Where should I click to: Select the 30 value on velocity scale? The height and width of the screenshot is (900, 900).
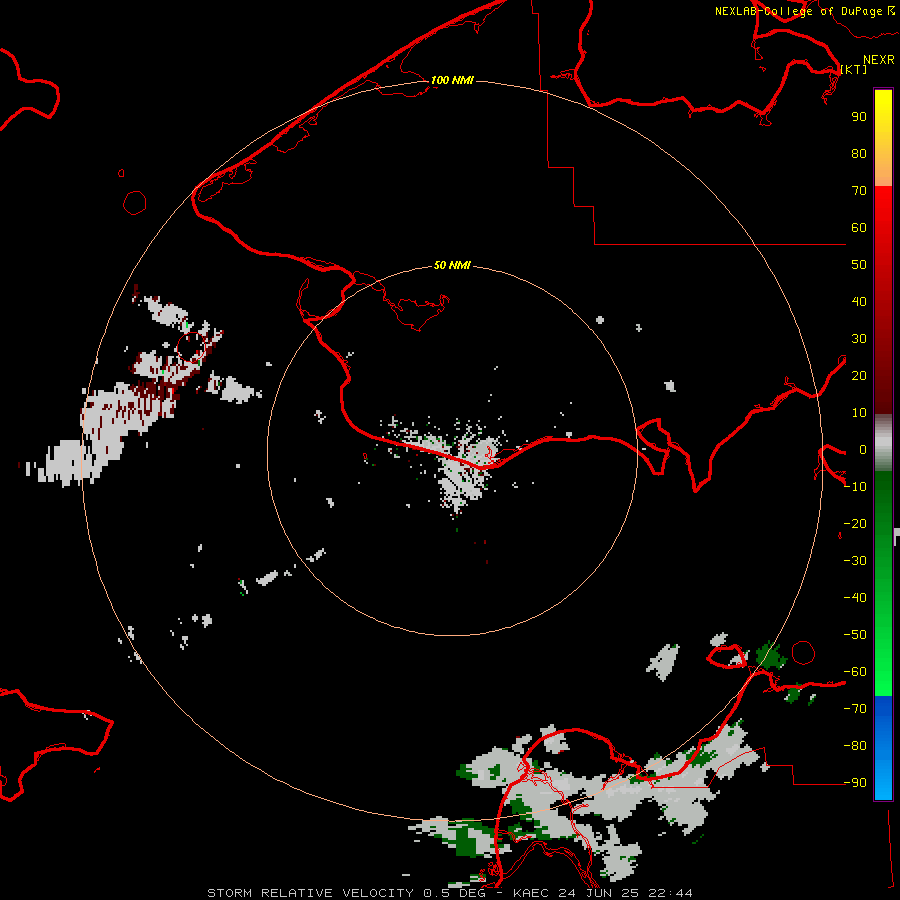click(859, 339)
